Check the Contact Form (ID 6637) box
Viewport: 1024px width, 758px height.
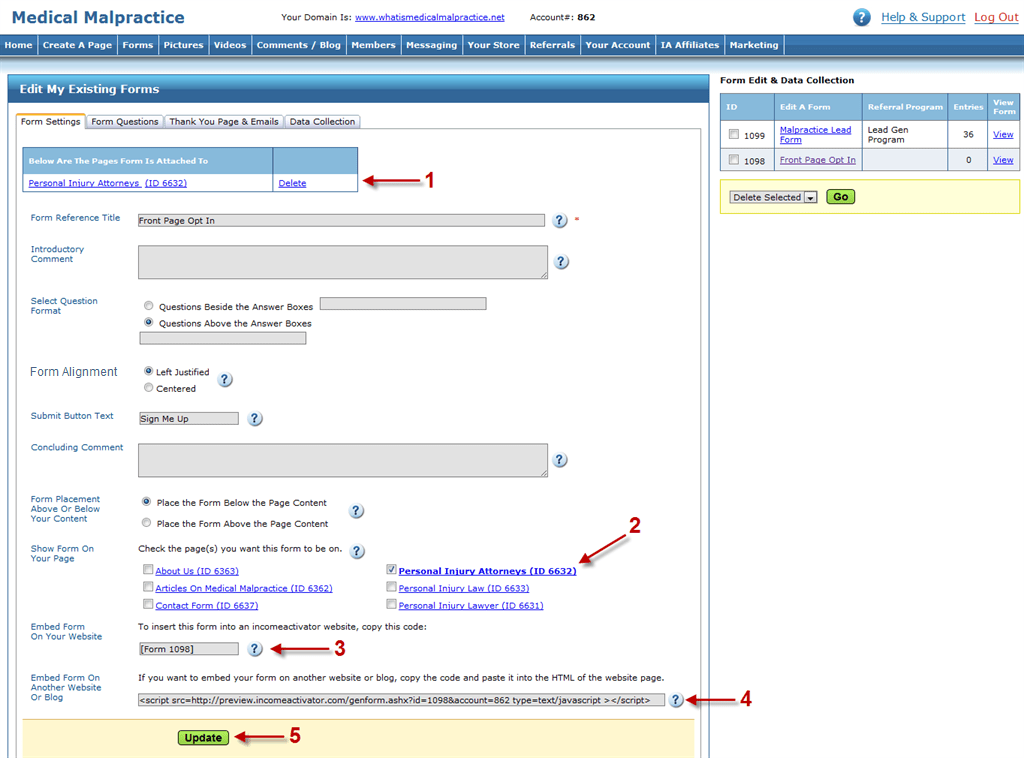(x=148, y=604)
